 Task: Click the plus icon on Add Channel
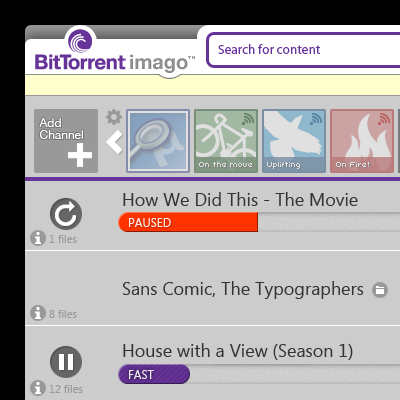[x=80, y=155]
